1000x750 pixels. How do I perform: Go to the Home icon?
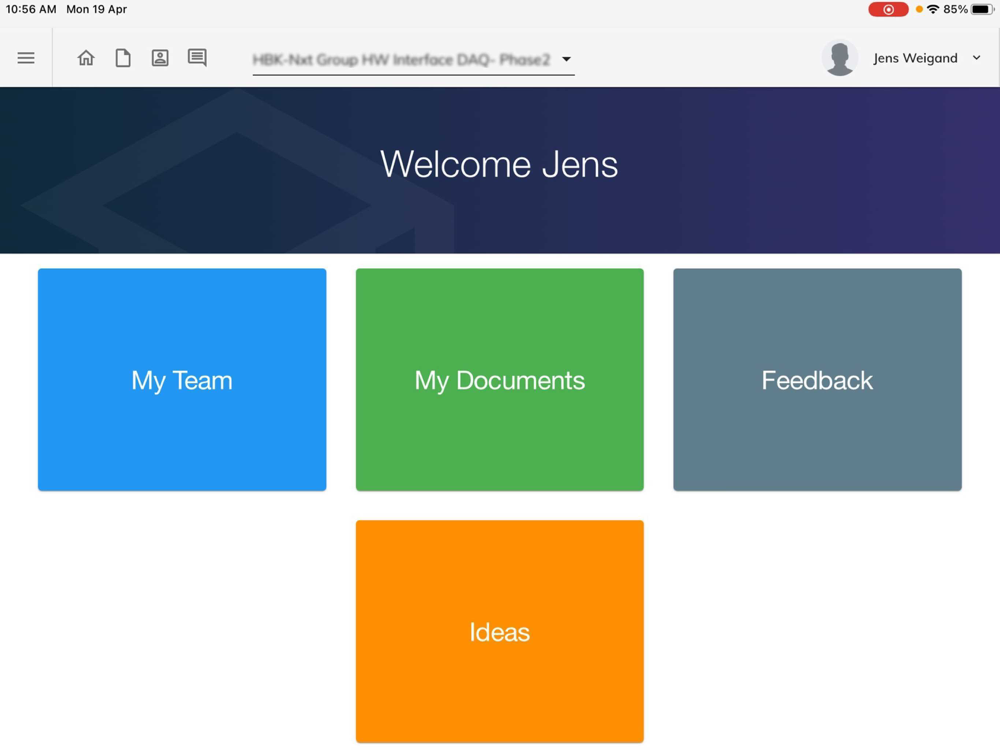point(86,58)
